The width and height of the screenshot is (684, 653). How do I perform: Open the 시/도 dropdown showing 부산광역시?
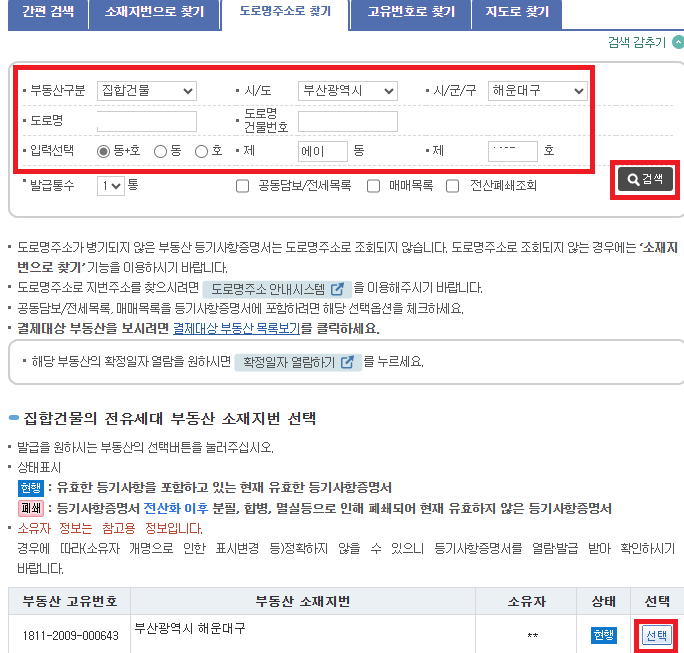(x=348, y=91)
